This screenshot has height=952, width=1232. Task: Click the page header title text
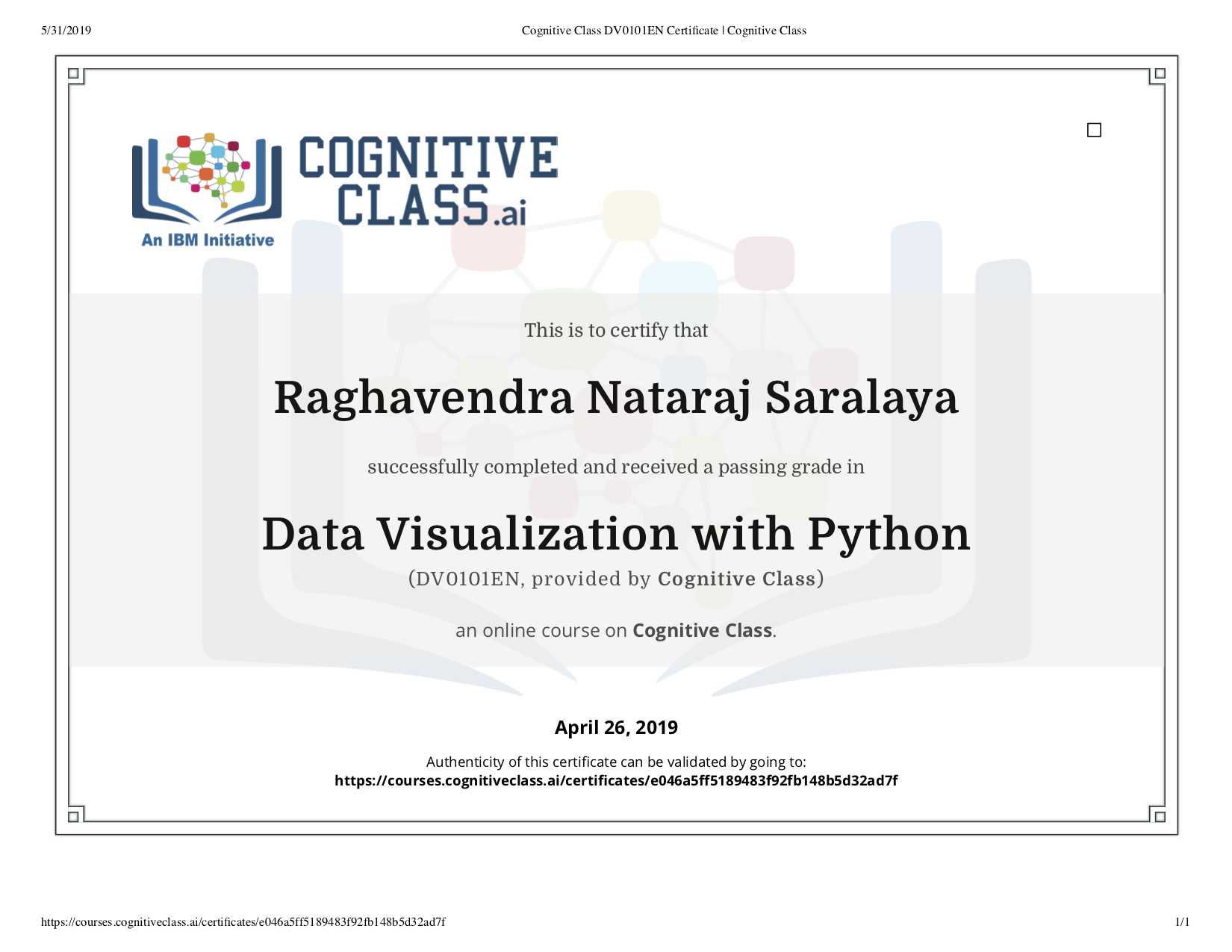click(664, 31)
